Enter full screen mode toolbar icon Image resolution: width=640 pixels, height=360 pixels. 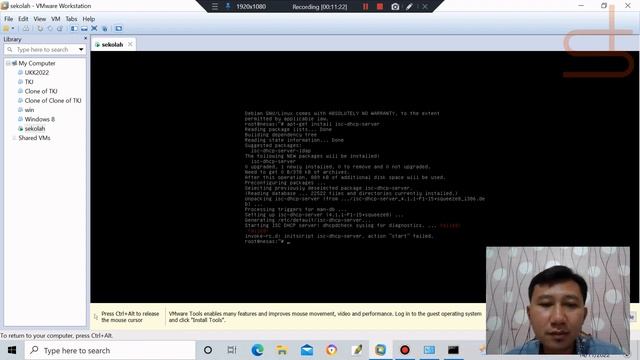tap(94, 29)
